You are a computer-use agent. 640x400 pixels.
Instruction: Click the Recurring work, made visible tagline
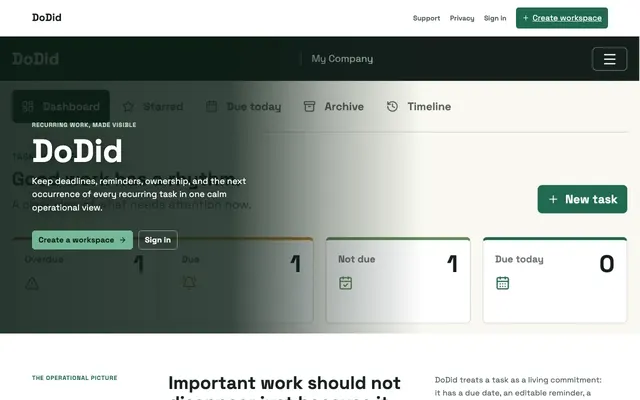84,124
